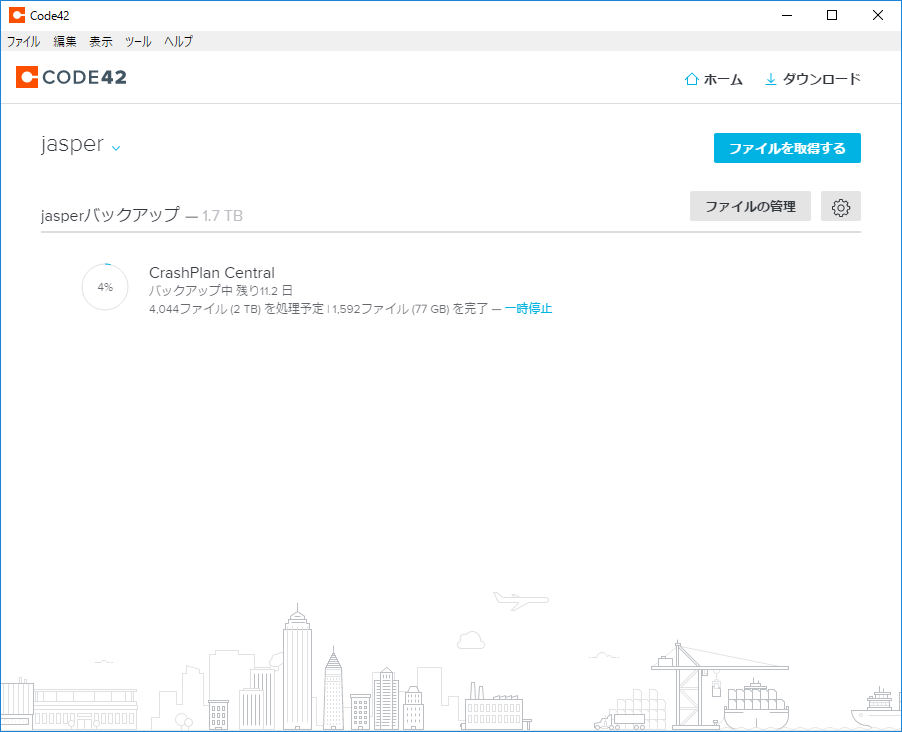Click the Code42 logo in header
The height and width of the screenshot is (732, 902).
(71, 77)
